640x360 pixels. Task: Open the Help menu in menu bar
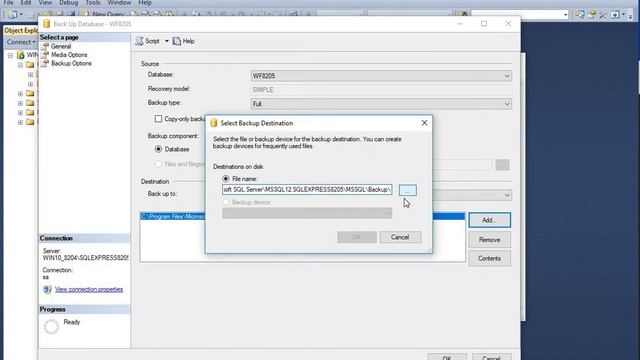click(145, 2)
